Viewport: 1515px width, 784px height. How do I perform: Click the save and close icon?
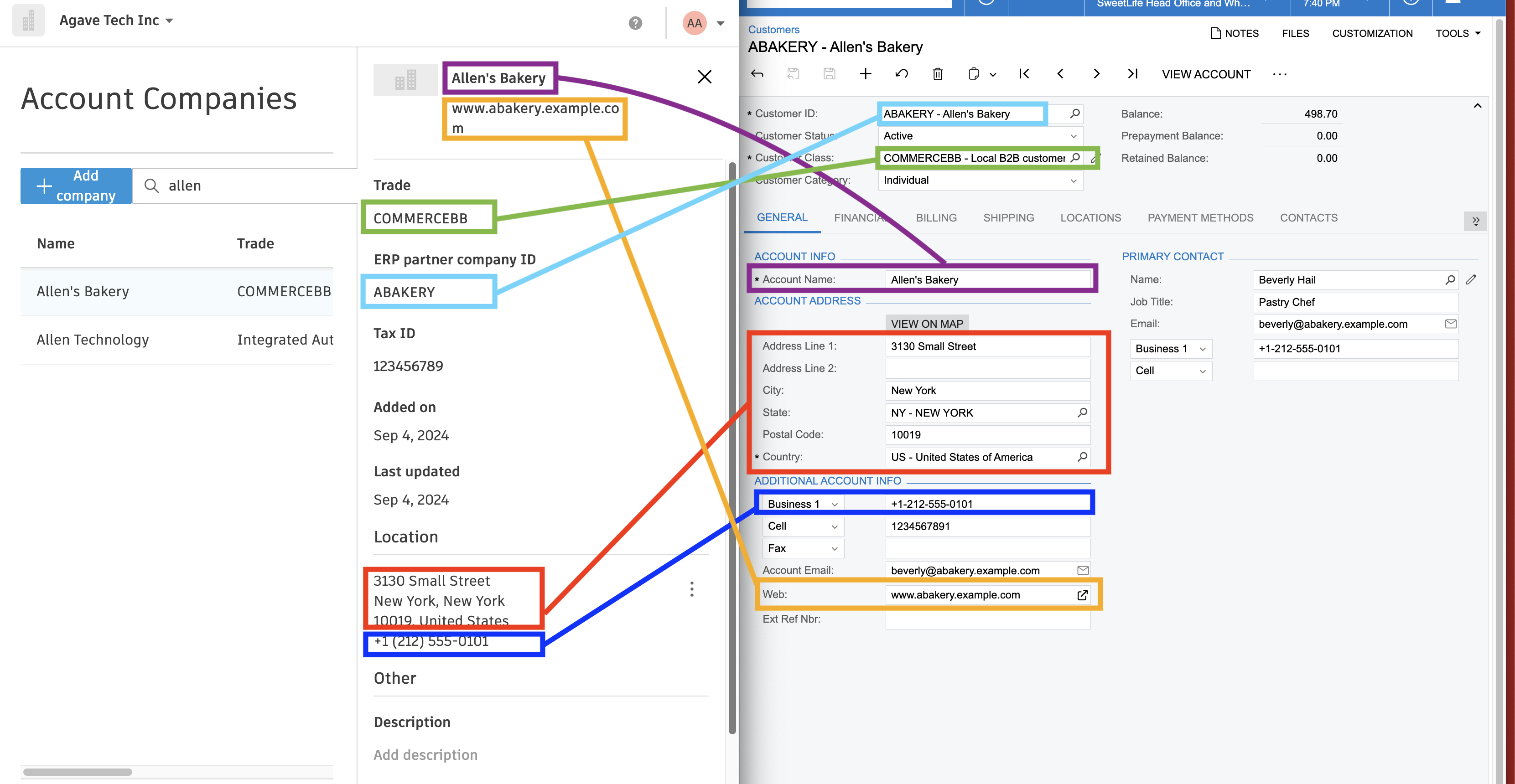click(794, 74)
